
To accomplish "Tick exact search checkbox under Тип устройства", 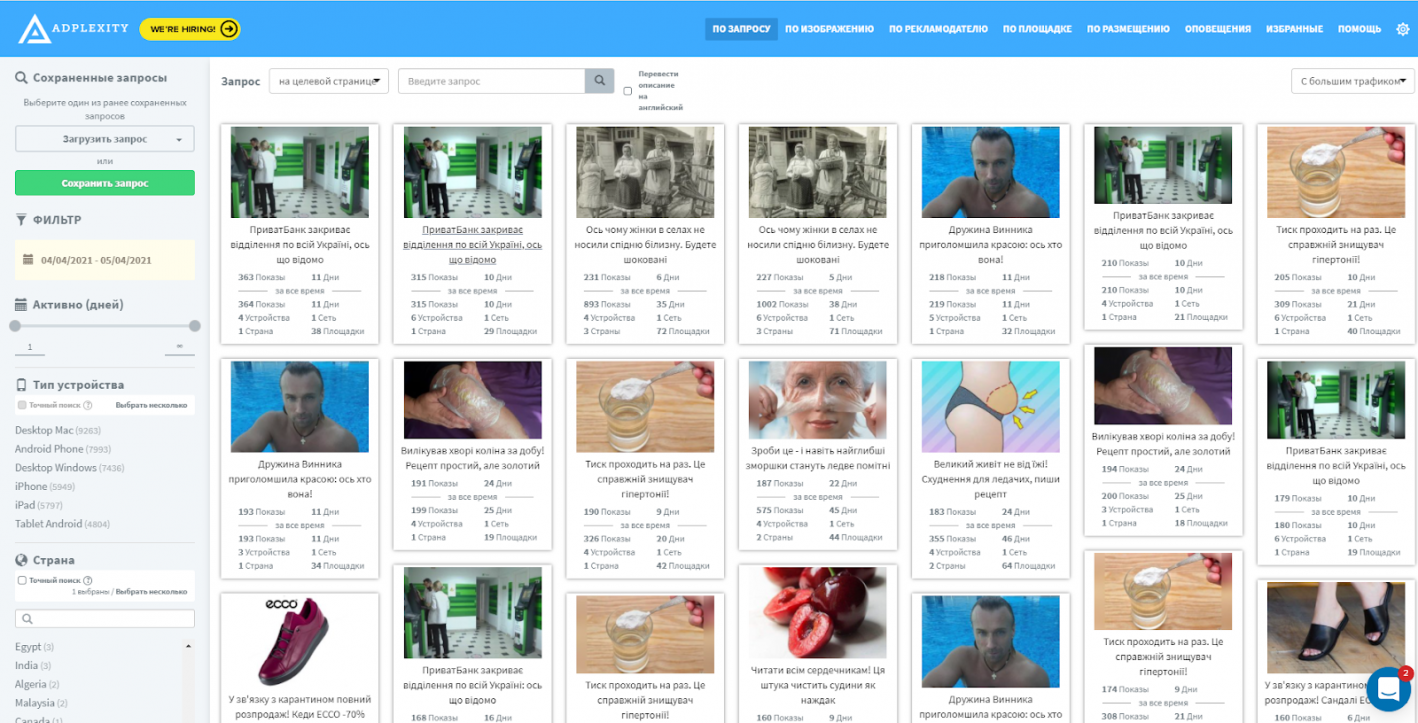I will click(22, 405).
